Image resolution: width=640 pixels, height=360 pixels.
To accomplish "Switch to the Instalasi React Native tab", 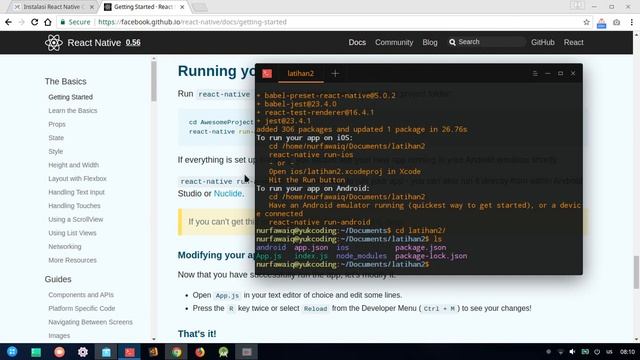I will pyautogui.click(x=51, y=7).
